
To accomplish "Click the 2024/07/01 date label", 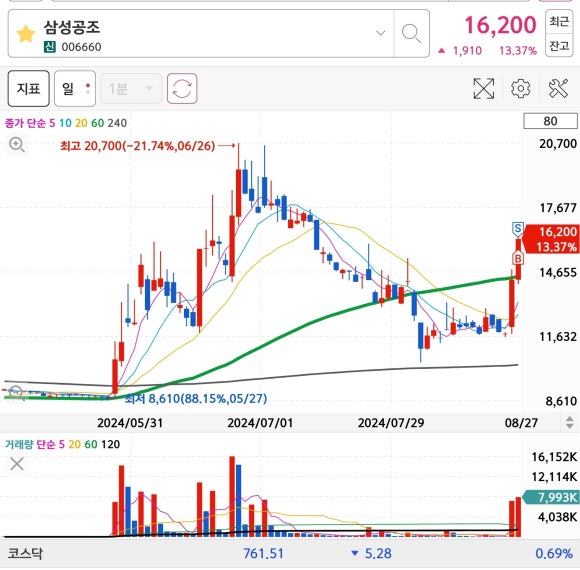I will tap(260, 423).
